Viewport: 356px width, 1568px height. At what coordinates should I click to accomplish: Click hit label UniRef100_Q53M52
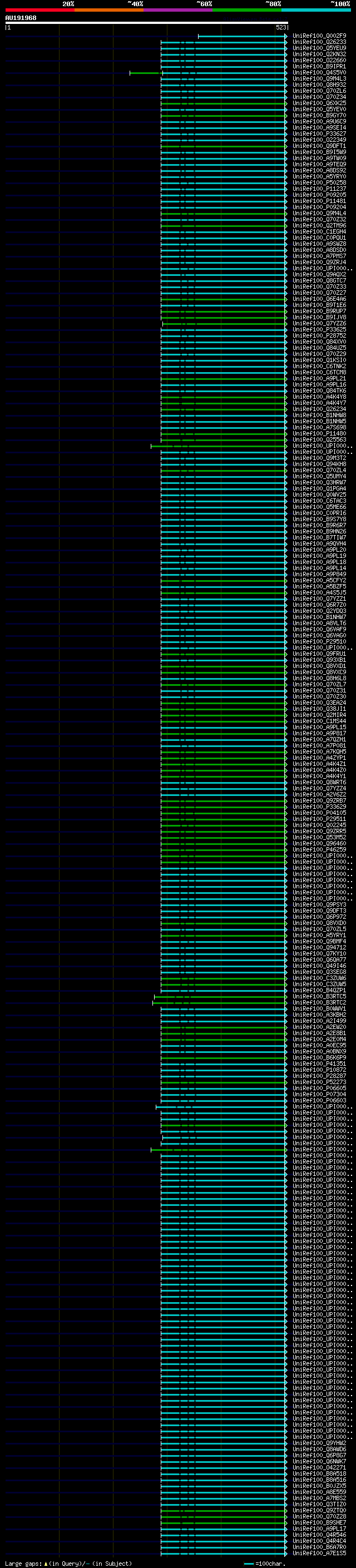pos(319,838)
